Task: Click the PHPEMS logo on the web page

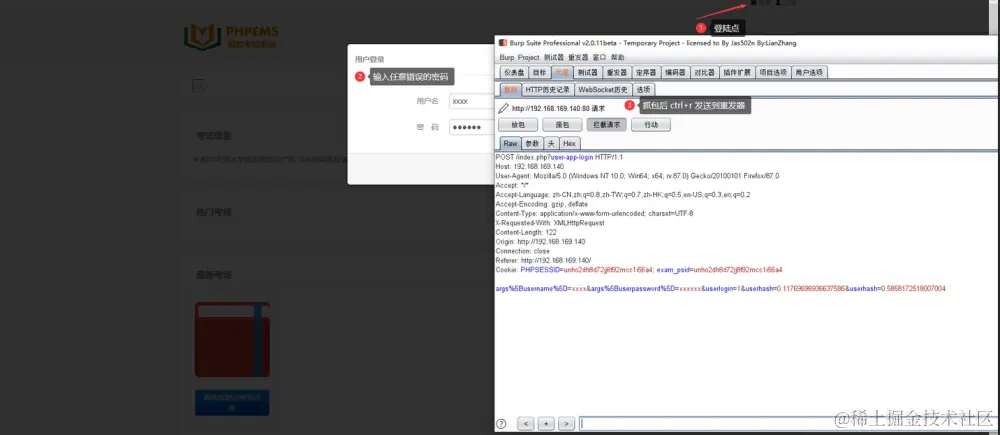Action: tap(232, 36)
